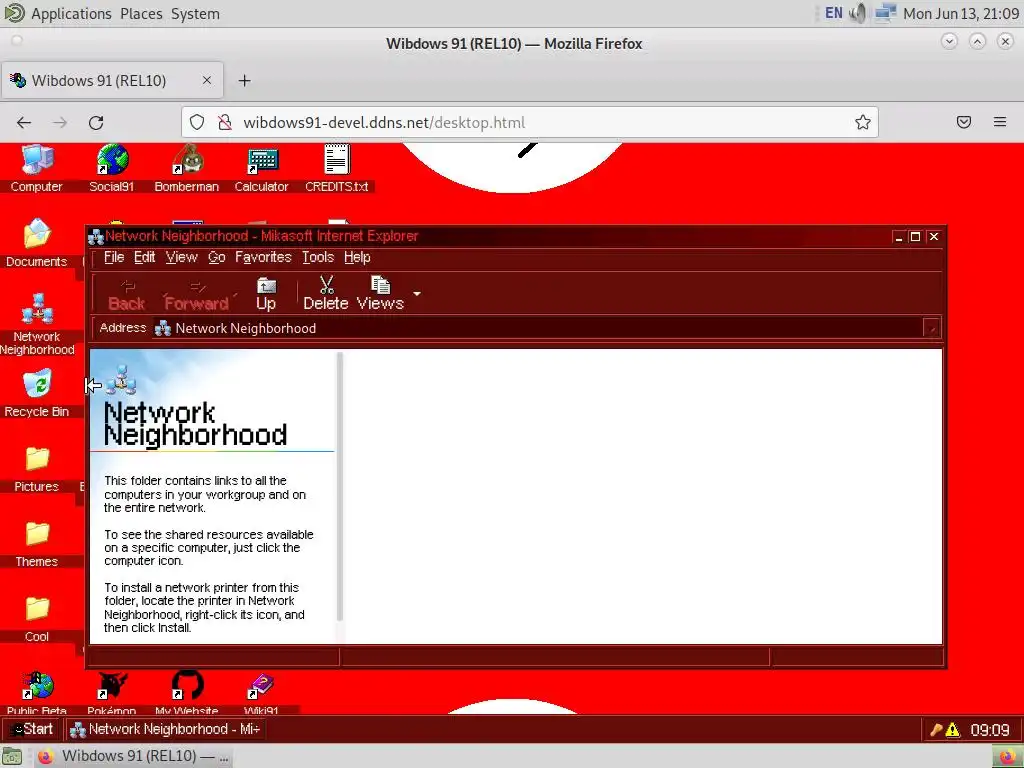This screenshot has width=1024, height=768.
Task: Expand the Views dropdown arrow
Action: [417, 294]
